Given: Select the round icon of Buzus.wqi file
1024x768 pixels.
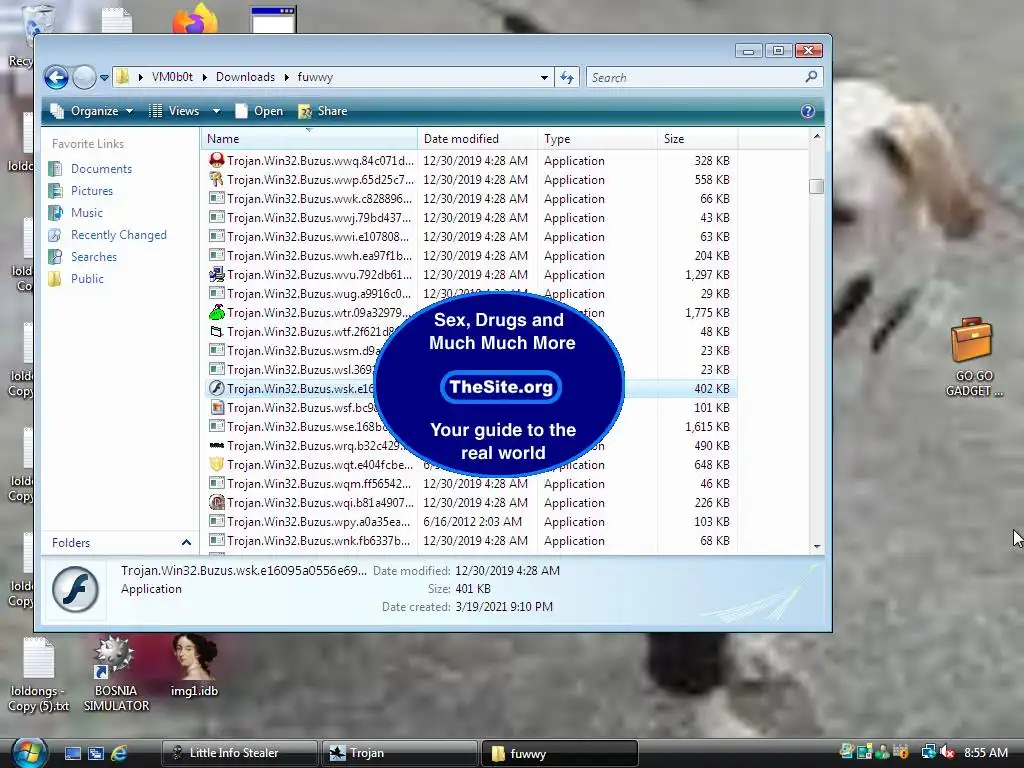Looking at the screenshot, I should pyautogui.click(x=217, y=502).
